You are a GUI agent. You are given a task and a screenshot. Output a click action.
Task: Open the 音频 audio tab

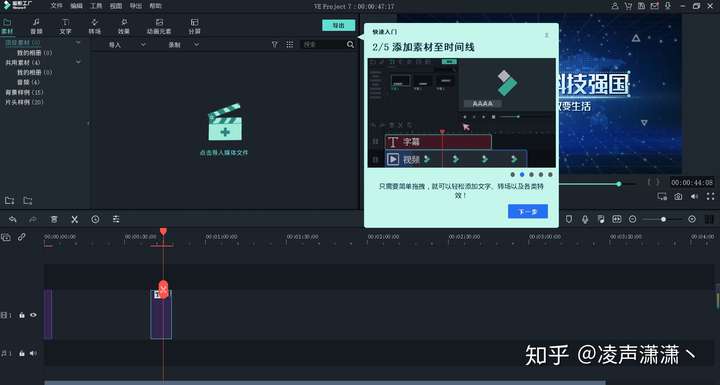(36, 26)
